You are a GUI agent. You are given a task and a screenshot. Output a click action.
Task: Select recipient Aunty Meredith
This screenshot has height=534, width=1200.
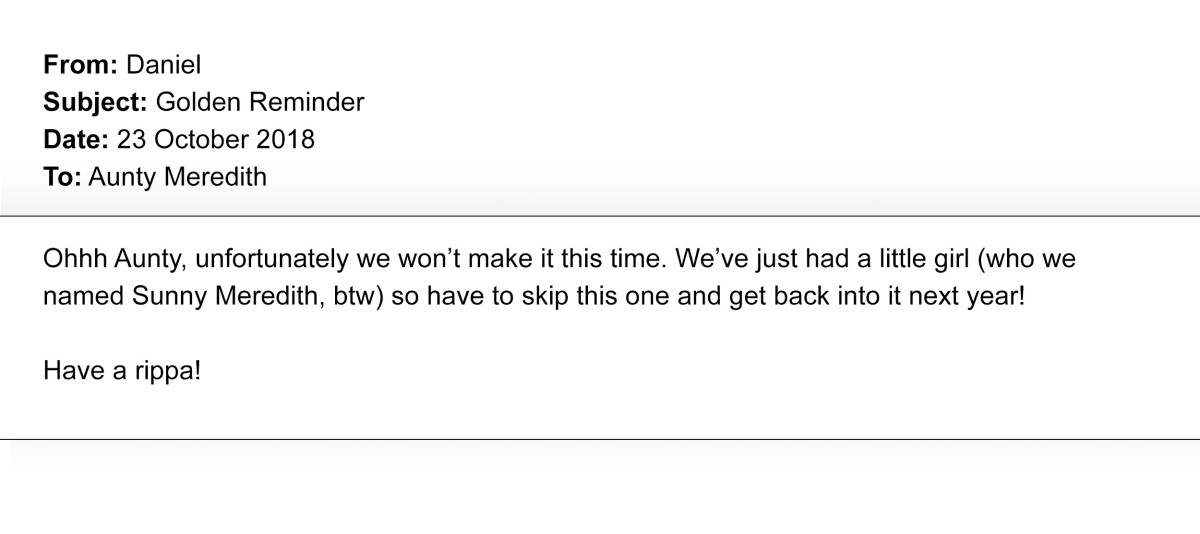tap(178, 177)
